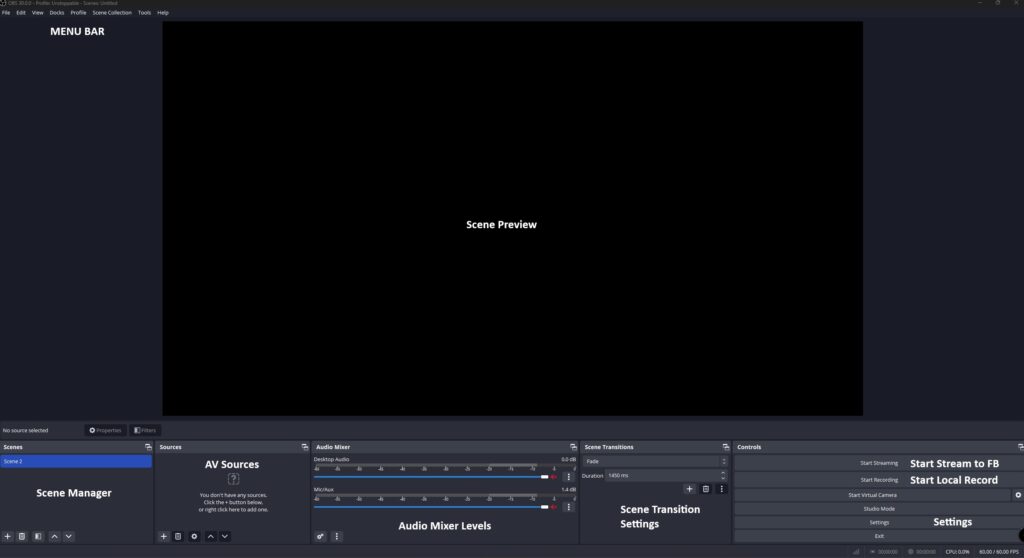
Task: Click the 'CPU: 0.0%' status bar entry
Action: coord(957,552)
